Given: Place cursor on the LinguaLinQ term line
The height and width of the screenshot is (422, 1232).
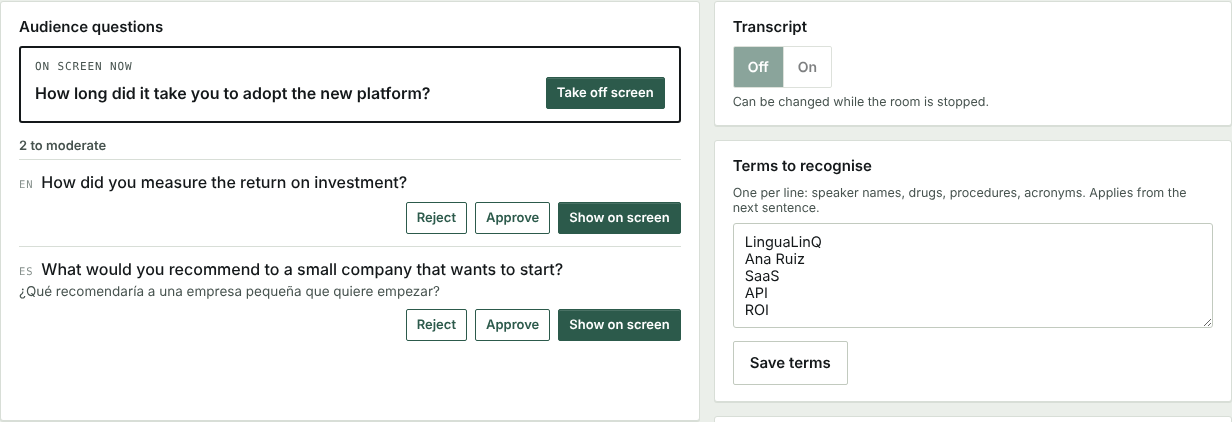Looking at the screenshot, I should pos(783,242).
